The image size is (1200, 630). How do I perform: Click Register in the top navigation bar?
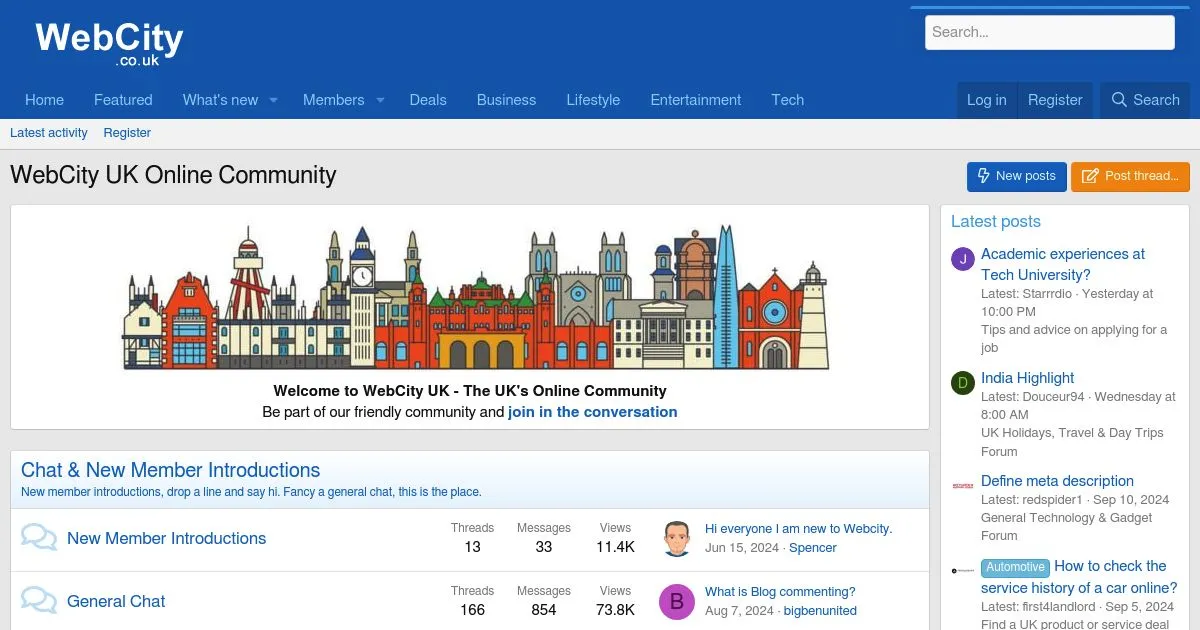click(x=1055, y=100)
